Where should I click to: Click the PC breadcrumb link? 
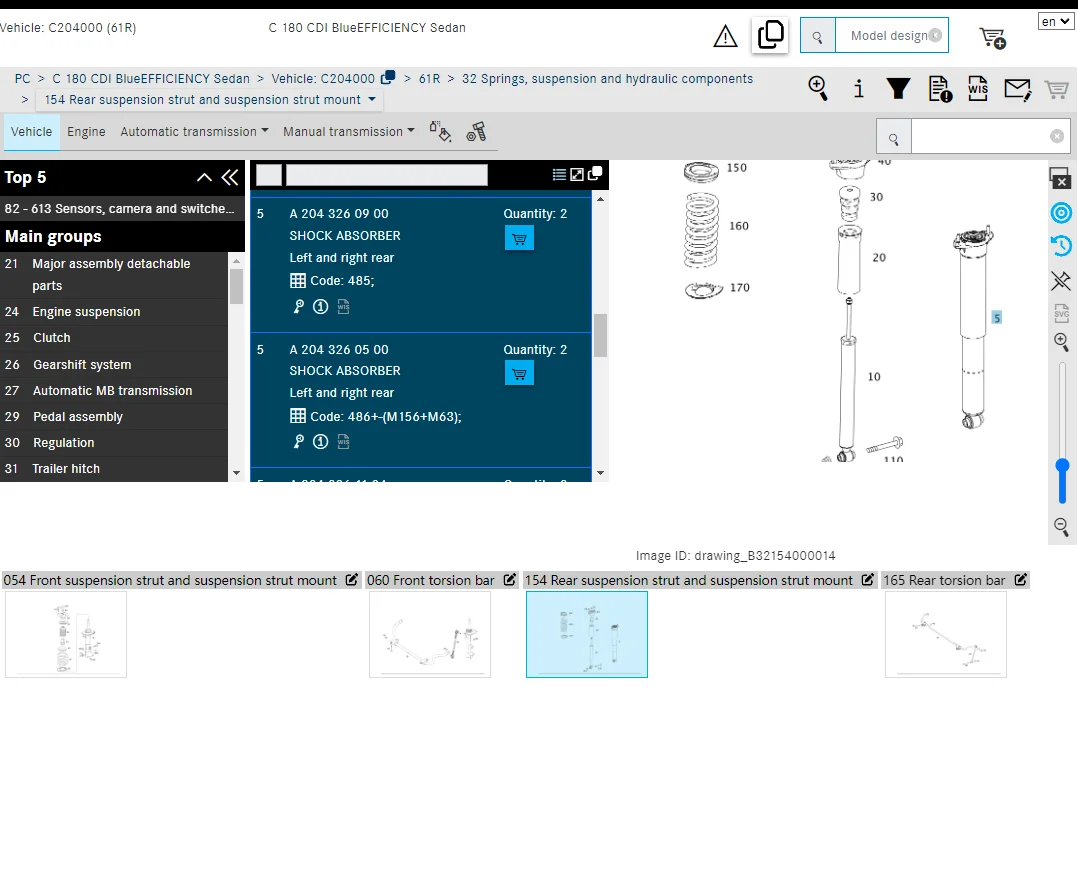[x=23, y=78]
